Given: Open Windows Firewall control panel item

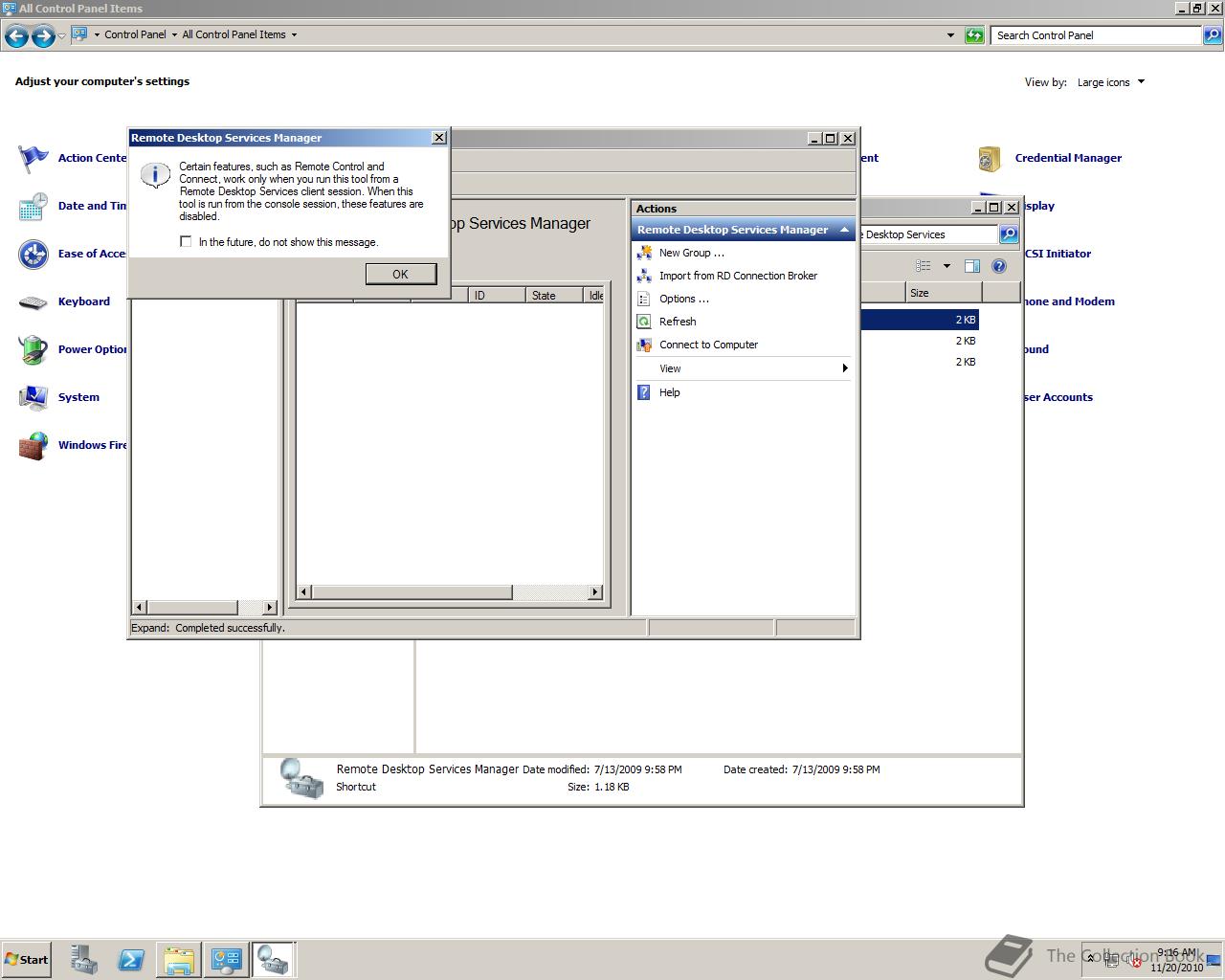Looking at the screenshot, I should [x=92, y=445].
